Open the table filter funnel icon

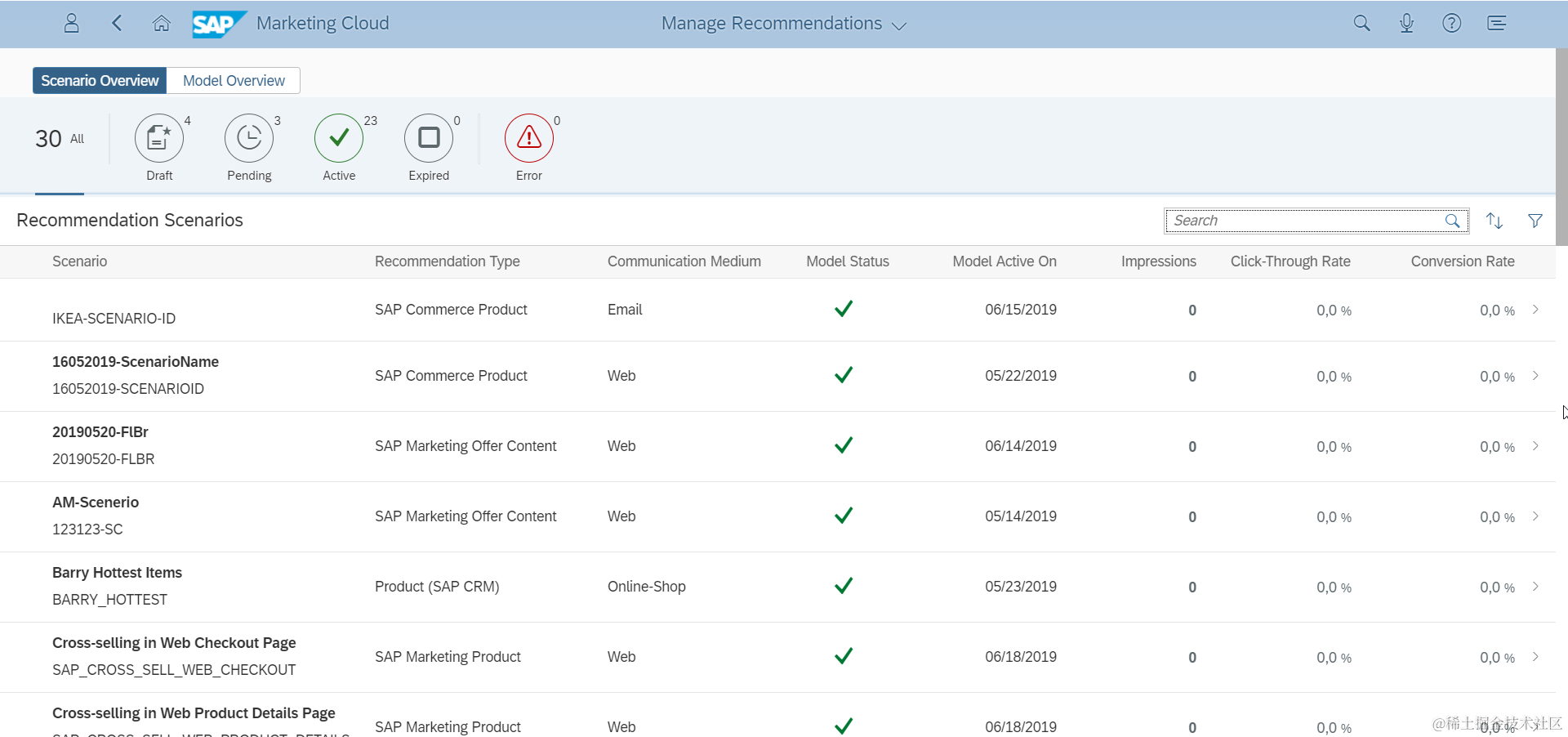1535,221
